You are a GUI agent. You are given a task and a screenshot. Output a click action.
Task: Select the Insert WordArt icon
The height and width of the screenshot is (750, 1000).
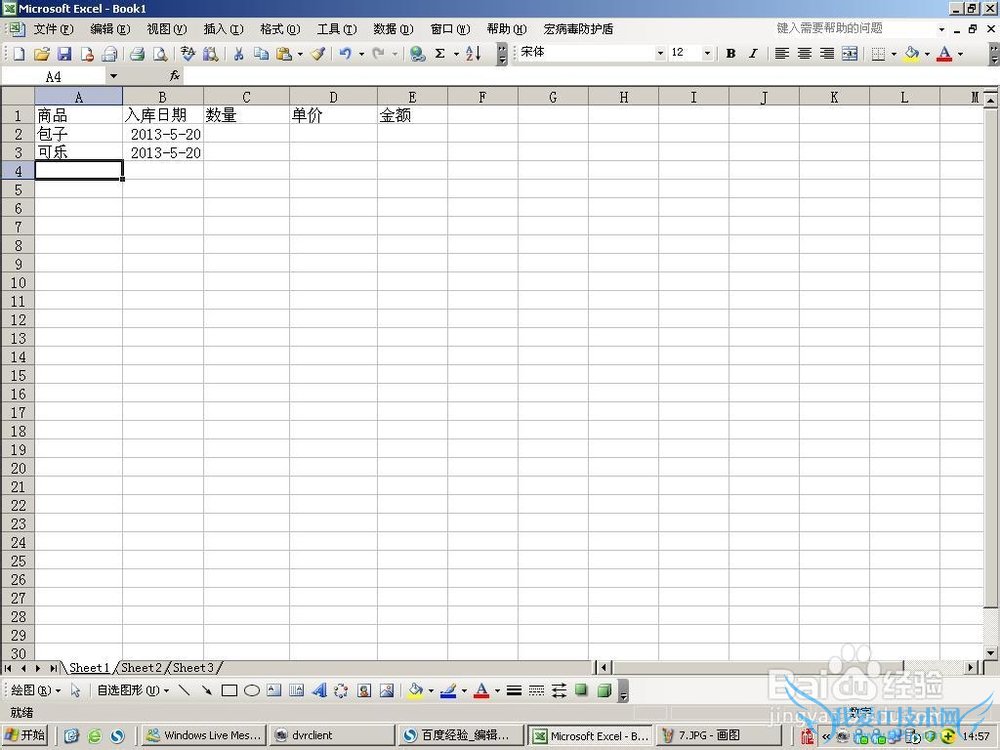319,691
